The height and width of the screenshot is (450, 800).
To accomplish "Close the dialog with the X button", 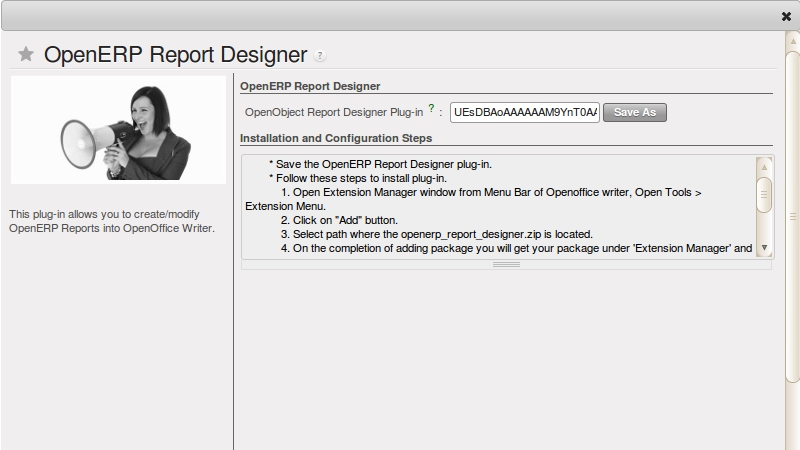I will point(786,16).
